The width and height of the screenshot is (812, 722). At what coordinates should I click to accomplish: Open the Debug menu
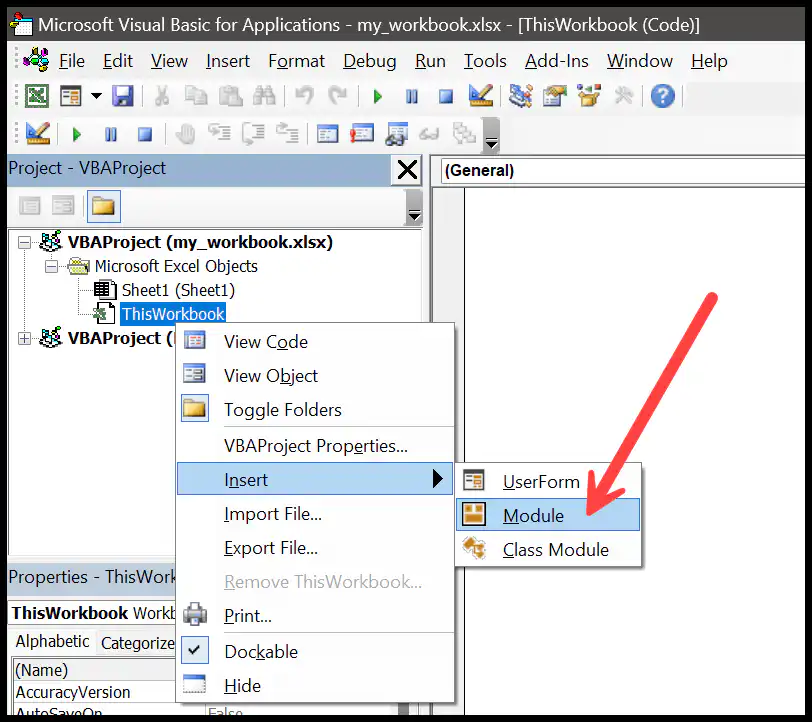pyautogui.click(x=370, y=61)
